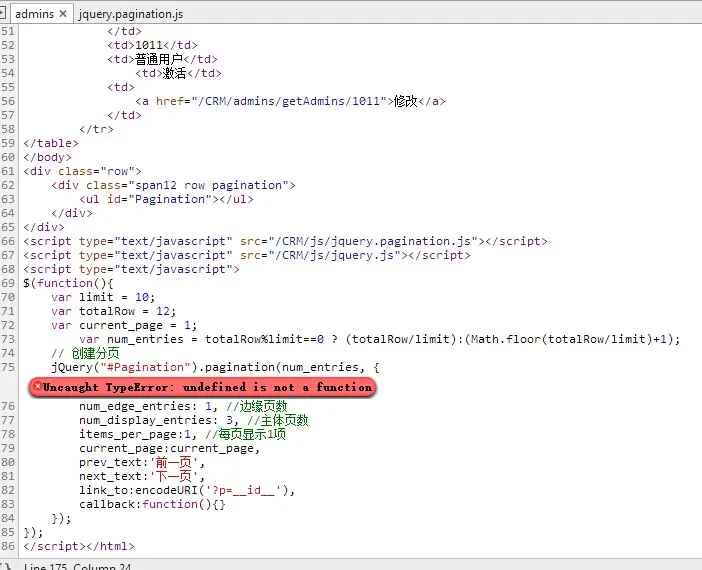Click the next_text '下一页' line
This screenshot has width=702, height=570.
(x=142, y=476)
